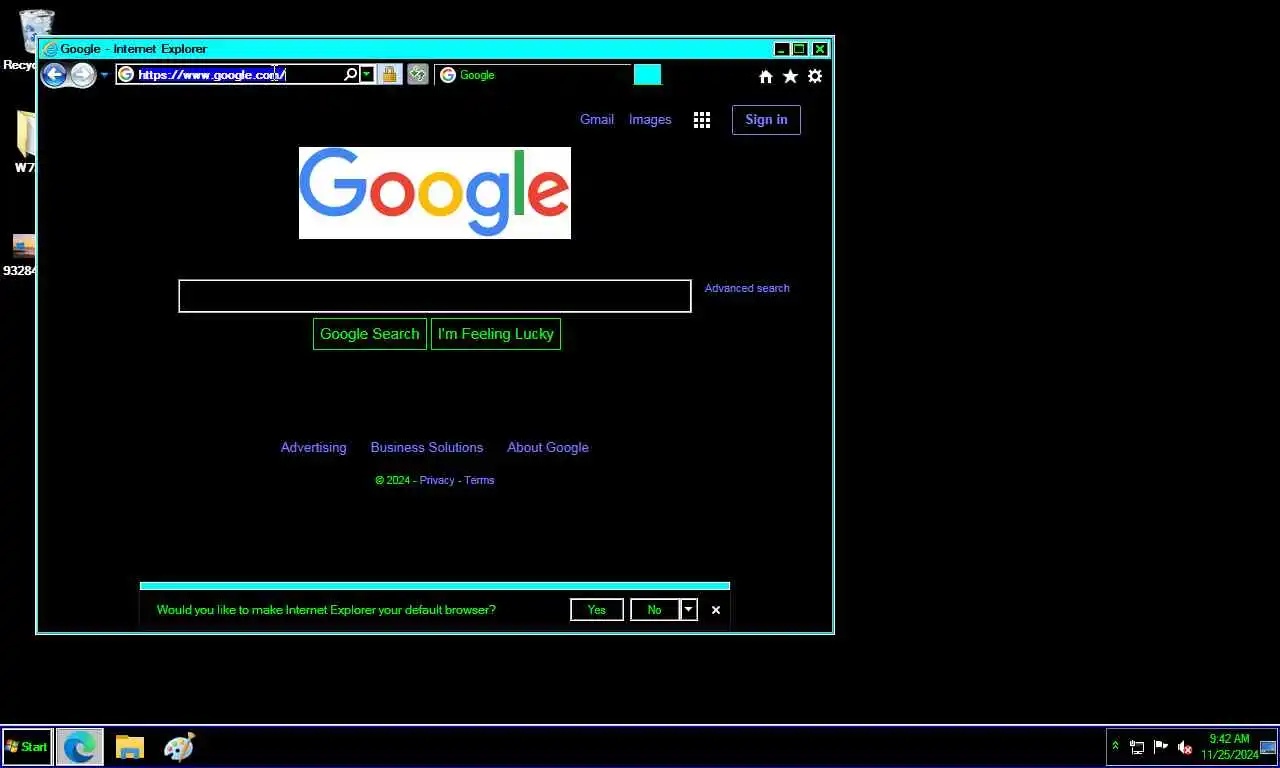Viewport: 1280px width, 768px height.
Task: Click Yes on the default browser prompt
Action: click(x=597, y=610)
